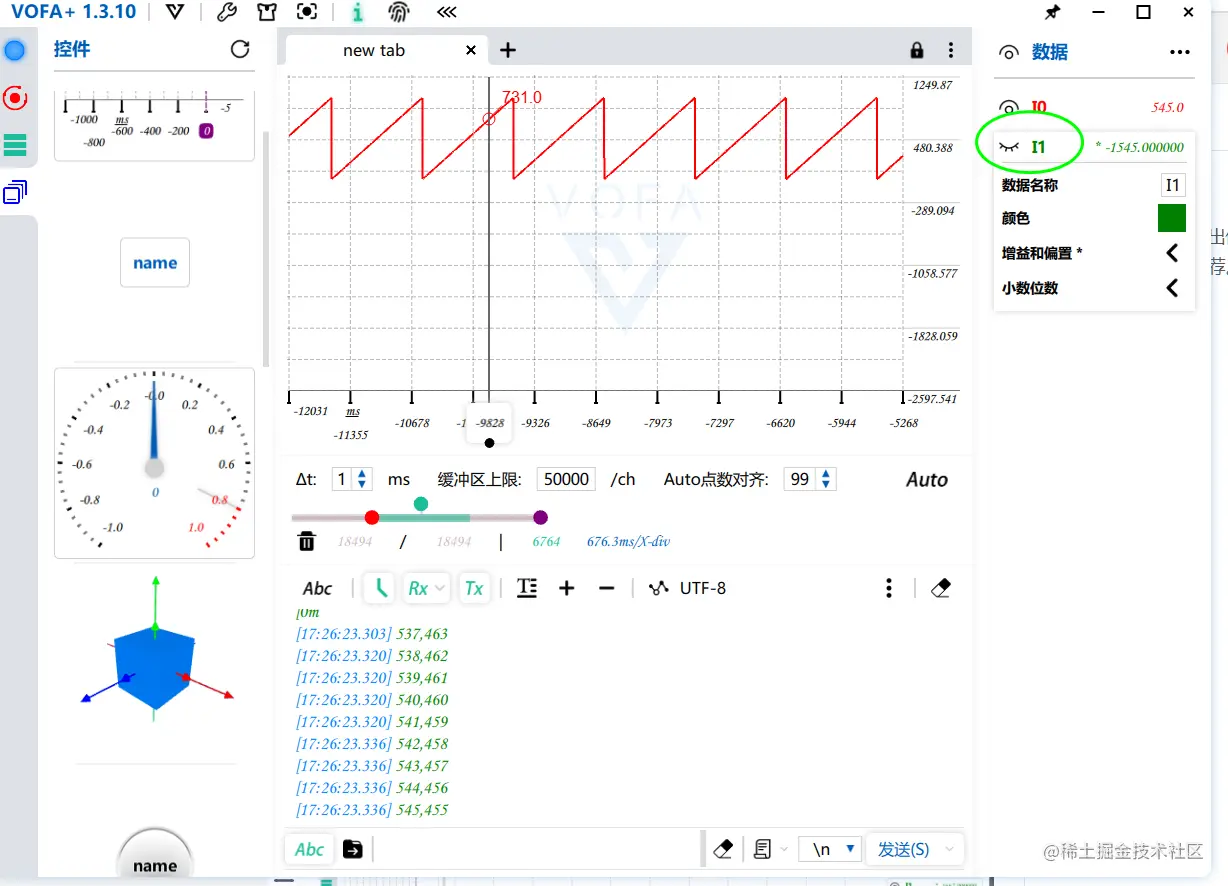Open the Rx dropdown
This screenshot has height=886, width=1228.
pos(426,588)
